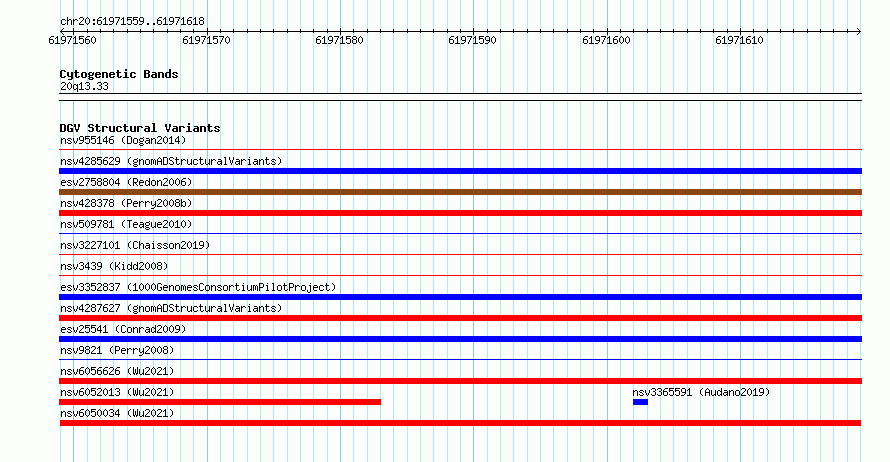The image size is (890, 462).
Task: Select the nsv4285629 blue variant bar
Action: (460, 171)
